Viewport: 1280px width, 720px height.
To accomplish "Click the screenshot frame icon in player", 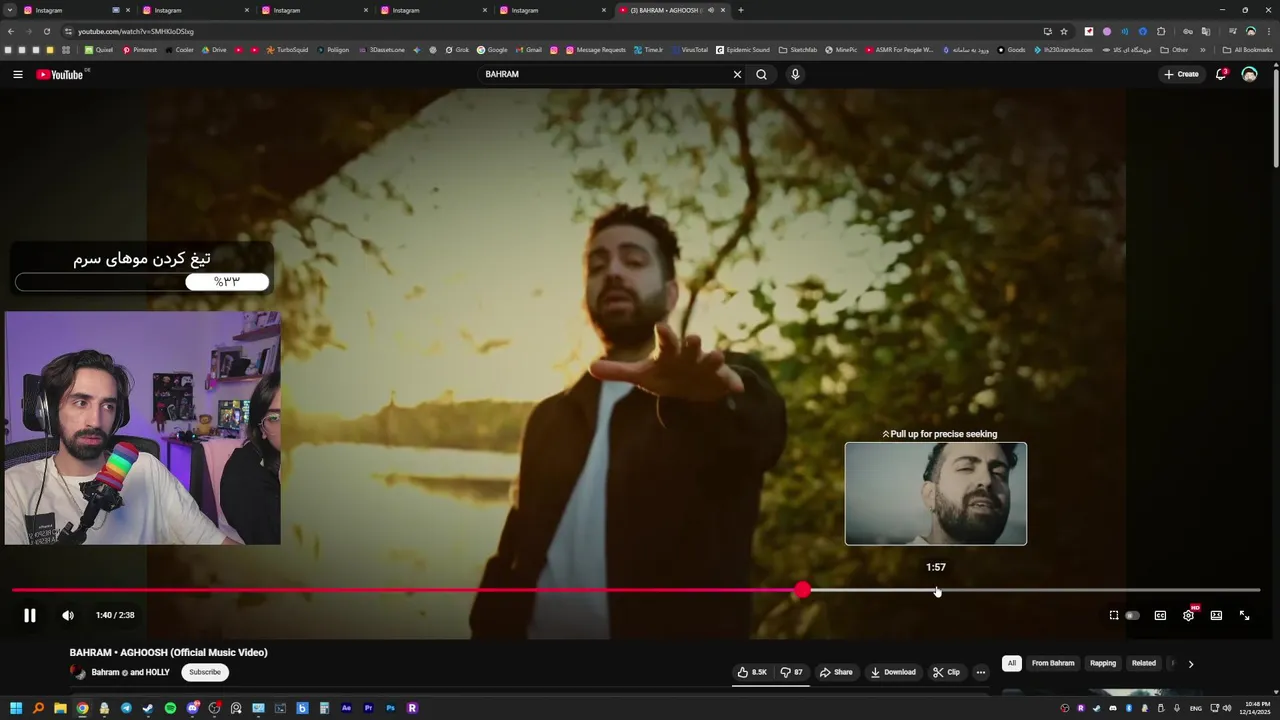I will (1114, 616).
